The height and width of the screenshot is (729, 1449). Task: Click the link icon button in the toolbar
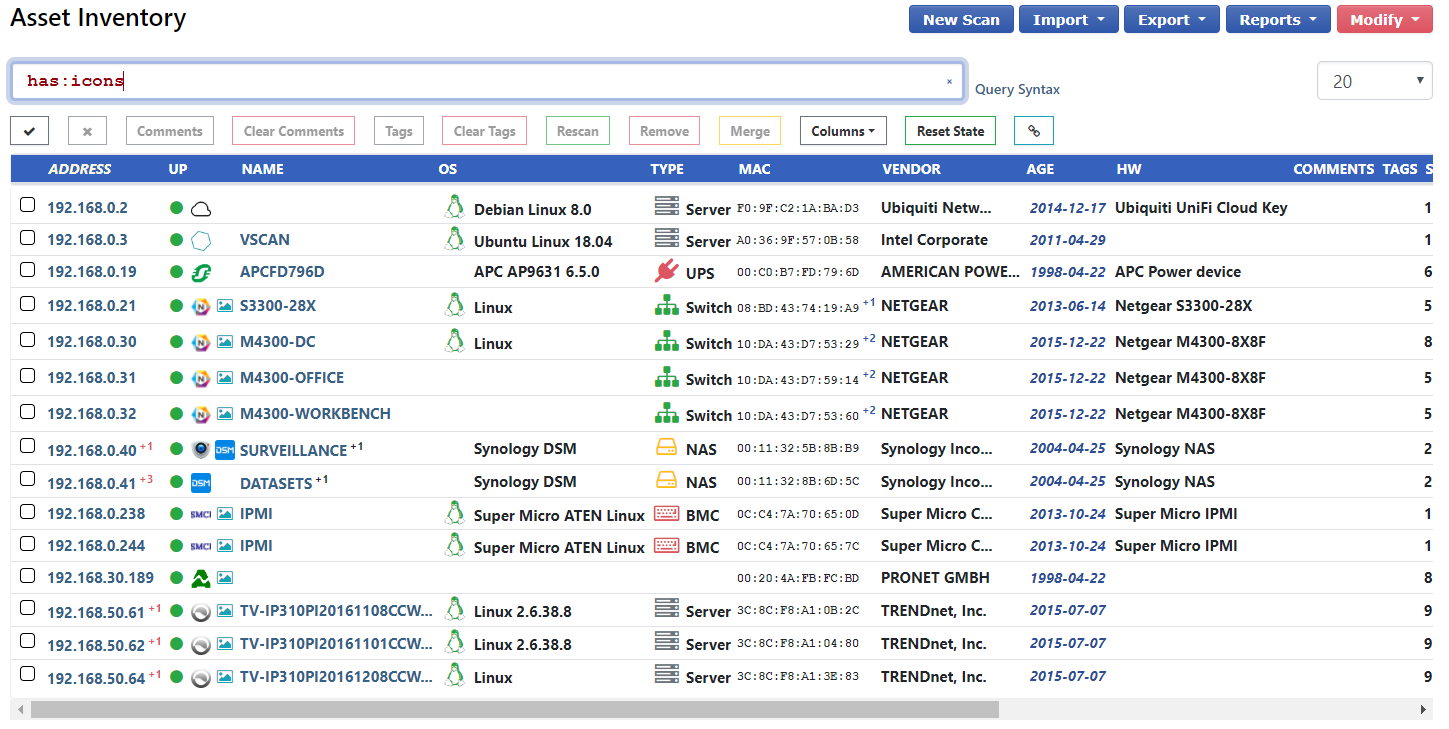coord(1033,131)
